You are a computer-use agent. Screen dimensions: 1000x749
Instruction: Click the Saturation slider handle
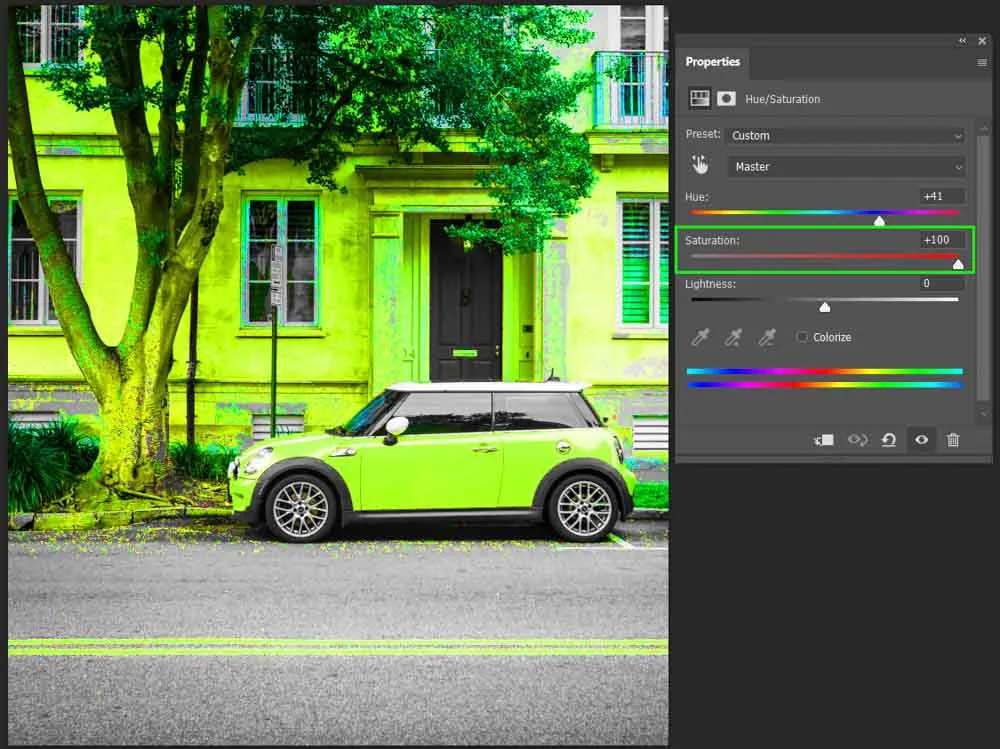click(x=958, y=265)
